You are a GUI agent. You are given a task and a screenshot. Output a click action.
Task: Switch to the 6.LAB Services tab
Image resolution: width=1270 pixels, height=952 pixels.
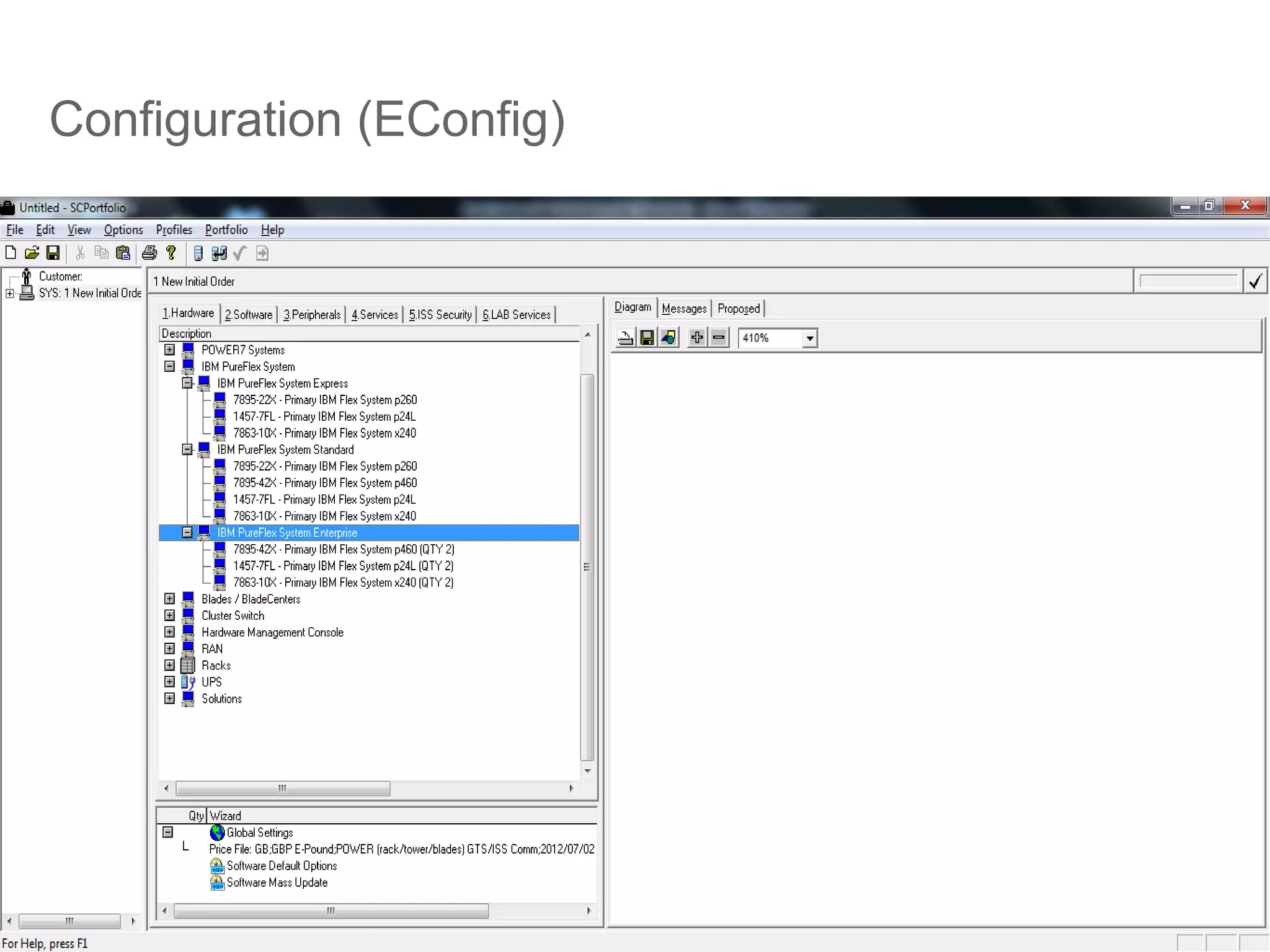coord(517,315)
